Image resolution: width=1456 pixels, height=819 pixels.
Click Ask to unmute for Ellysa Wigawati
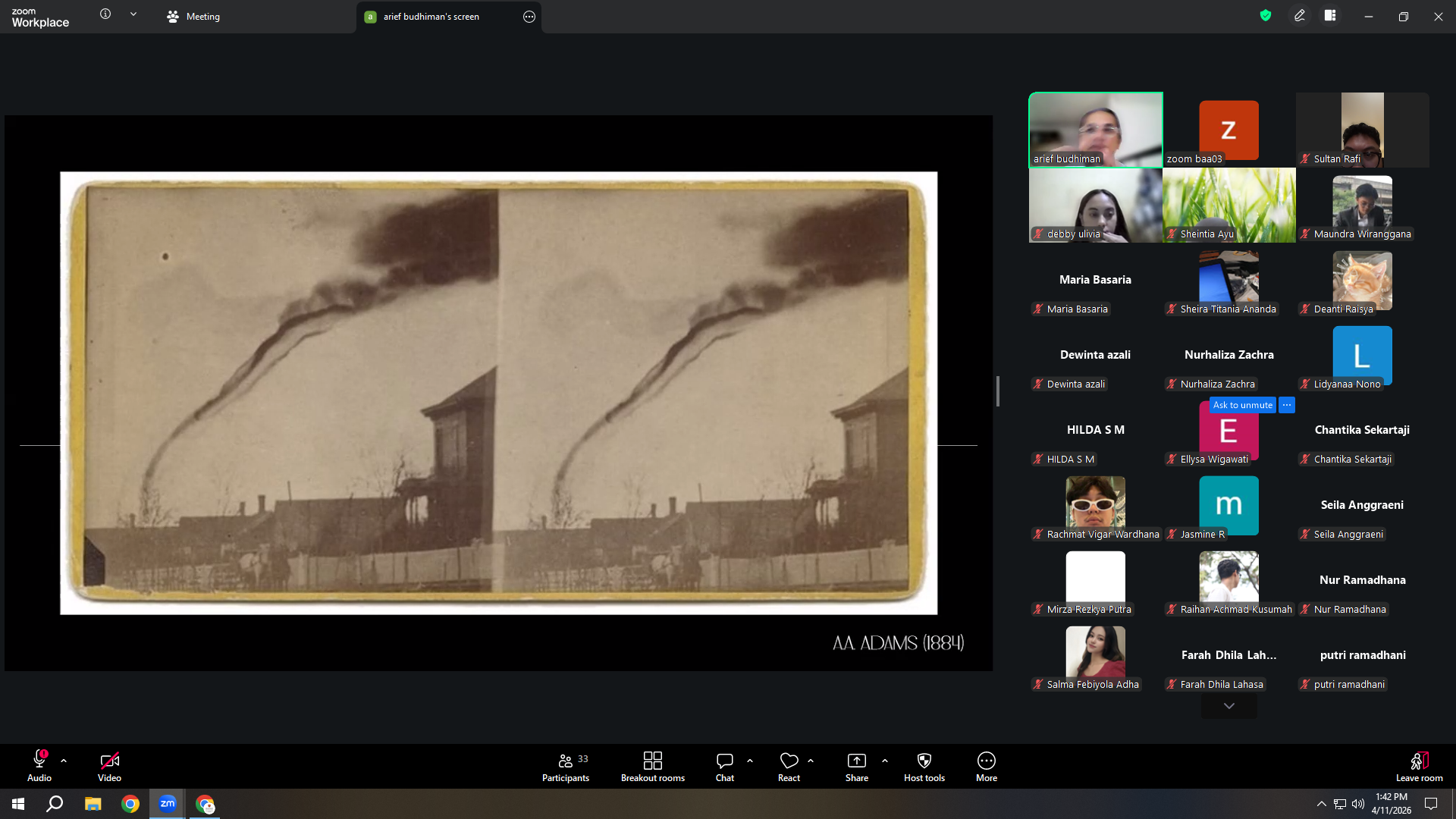coord(1243,405)
